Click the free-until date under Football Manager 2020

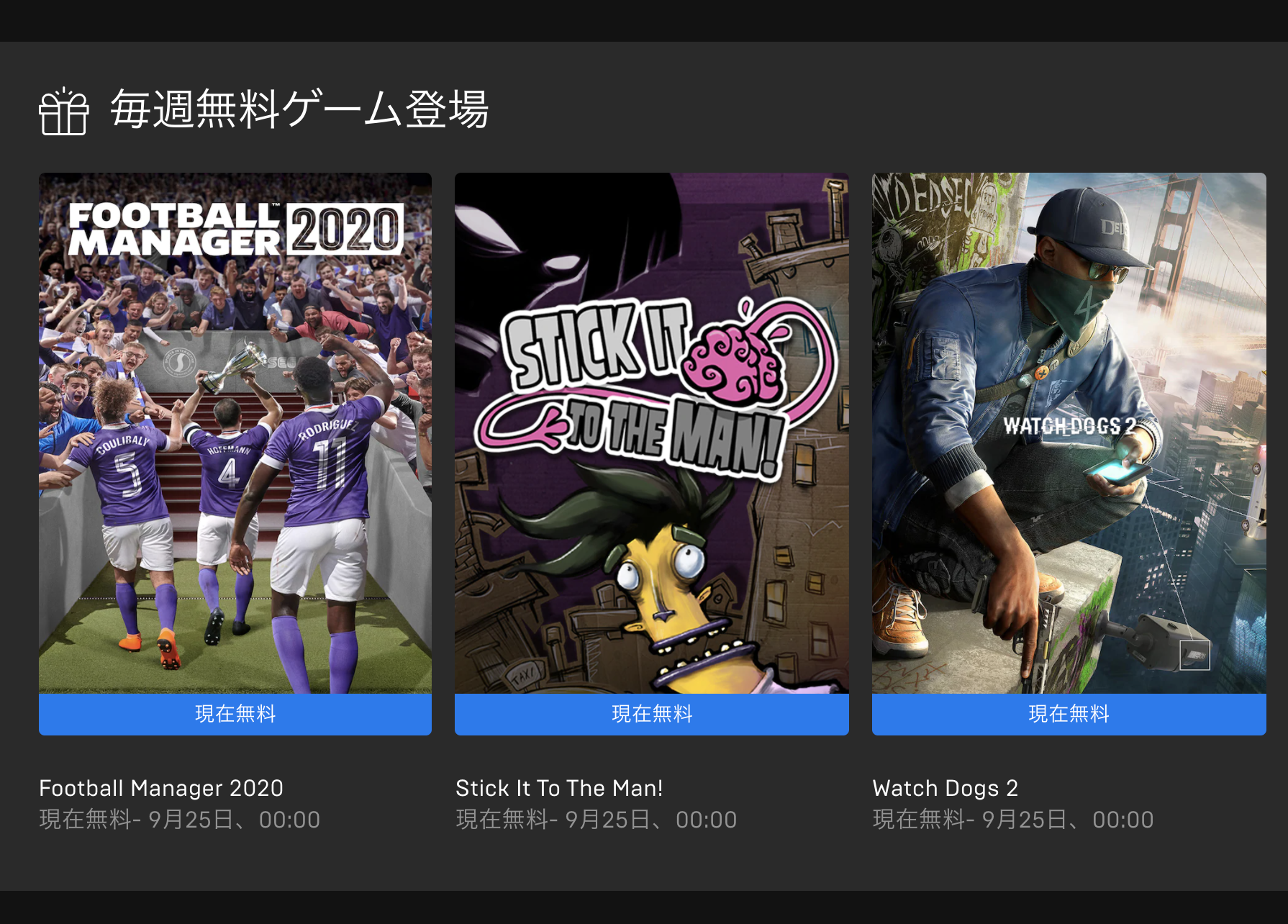click(x=180, y=820)
